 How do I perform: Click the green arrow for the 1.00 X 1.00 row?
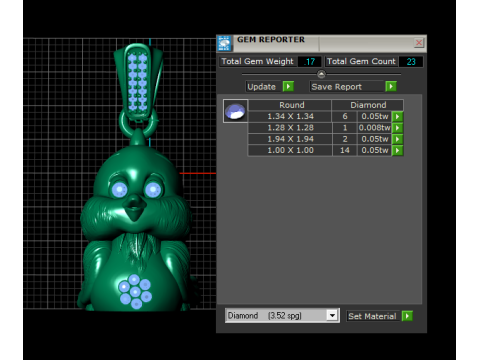(x=397, y=150)
